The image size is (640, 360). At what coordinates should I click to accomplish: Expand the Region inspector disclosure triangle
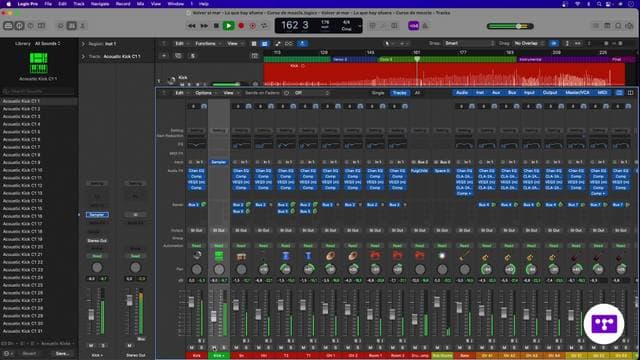[83, 44]
